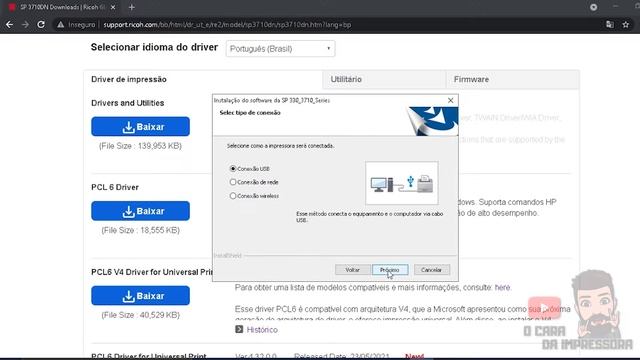Click 'Selecionar idioma do driver' label
The width and height of the screenshot is (640, 360).
154,47
